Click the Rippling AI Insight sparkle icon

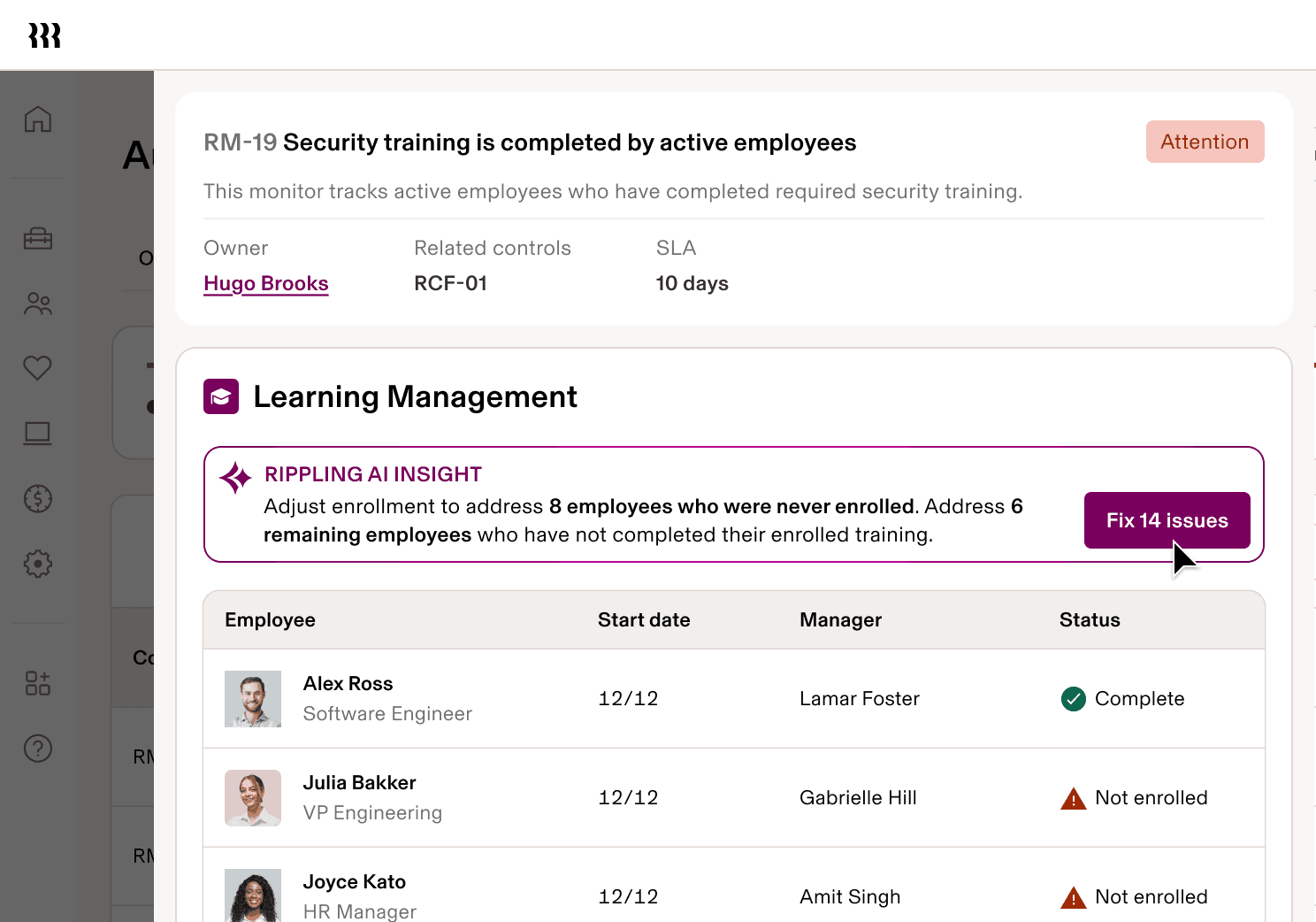236,478
